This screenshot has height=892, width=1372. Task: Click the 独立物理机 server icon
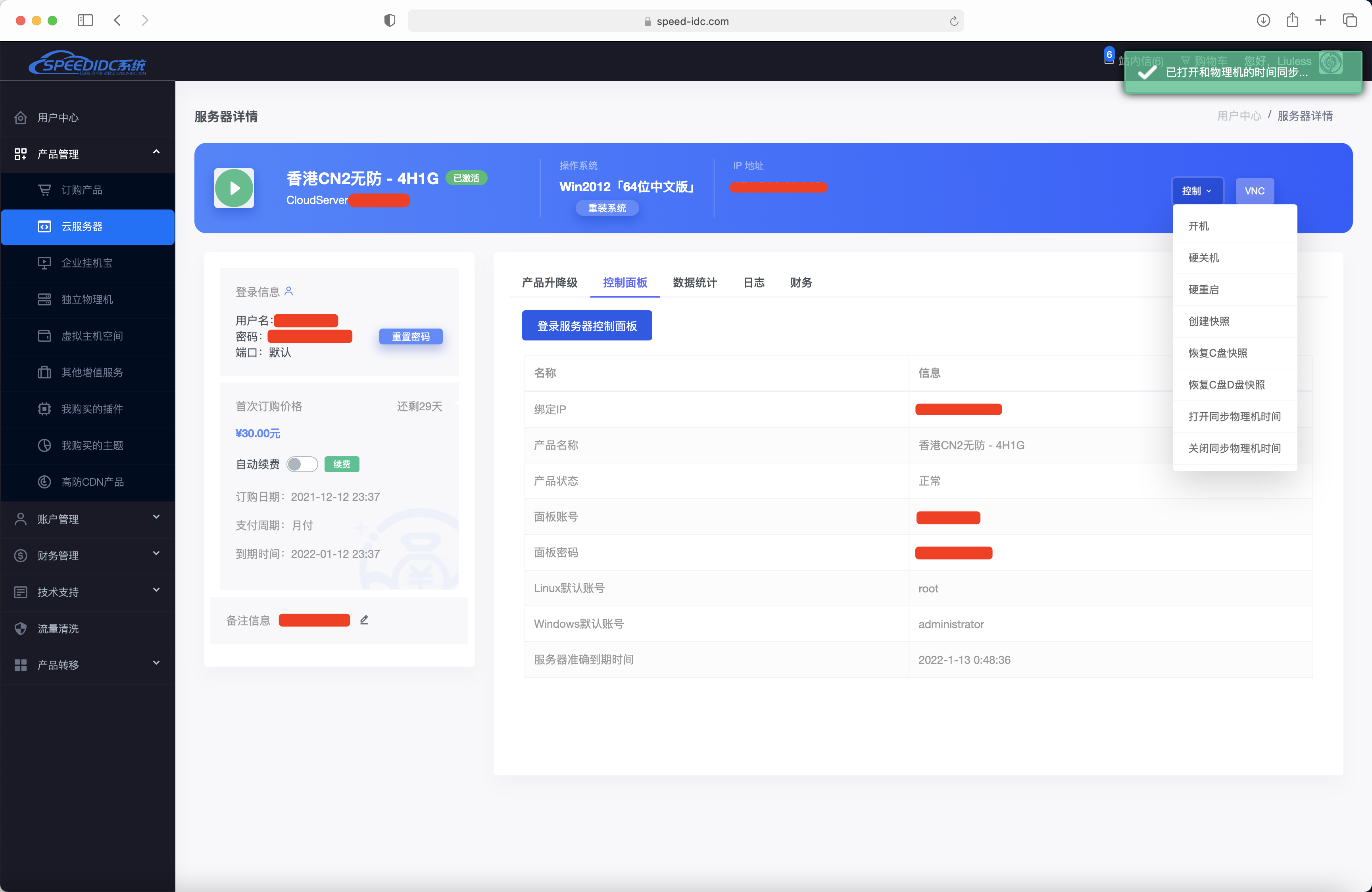point(44,299)
